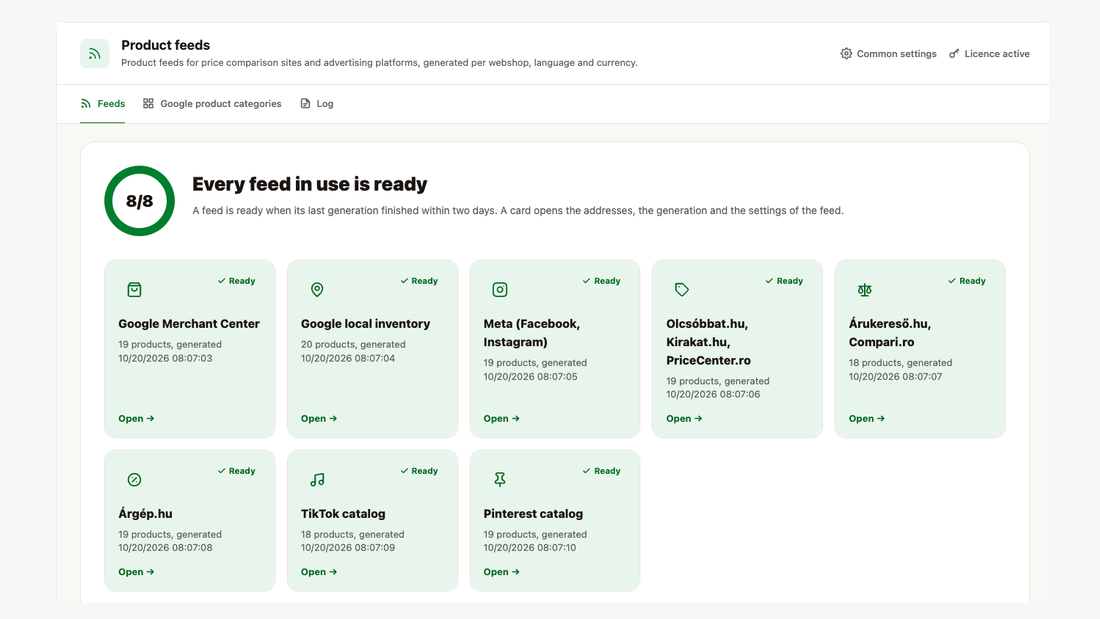This screenshot has width=1100, height=619.
Task: Click the Pinterest catalog card title
Action: [533, 514]
